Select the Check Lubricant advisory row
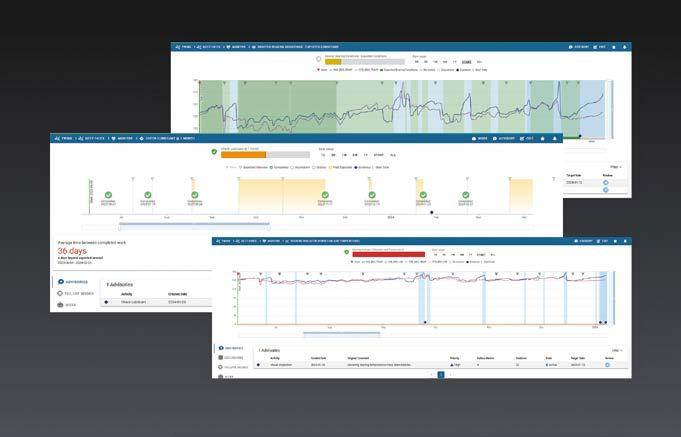The height and width of the screenshot is (437, 681). coord(156,302)
